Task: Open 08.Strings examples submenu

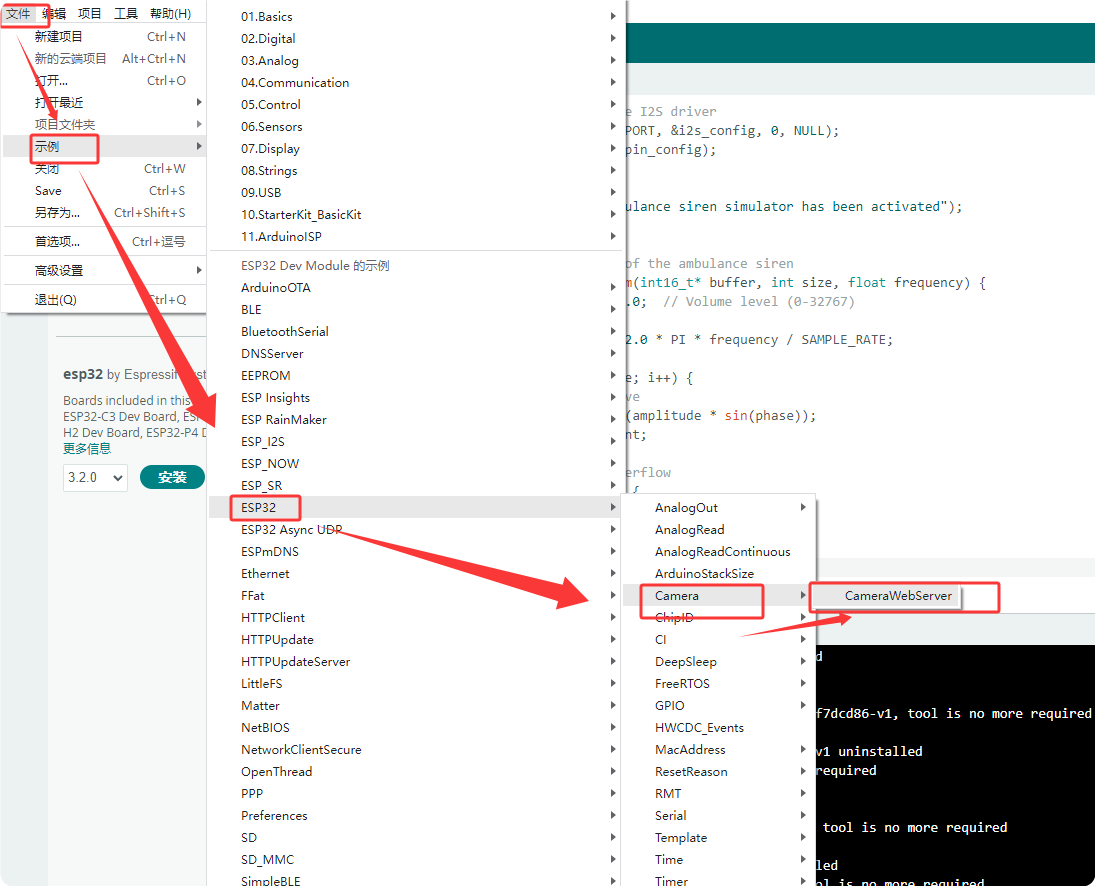Action: (417, 170)
